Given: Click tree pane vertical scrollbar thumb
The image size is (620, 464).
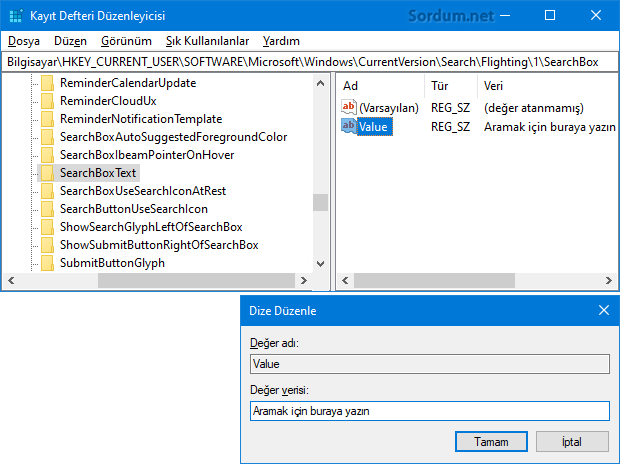Looking at the screenshot, I should tap(321, 203).
